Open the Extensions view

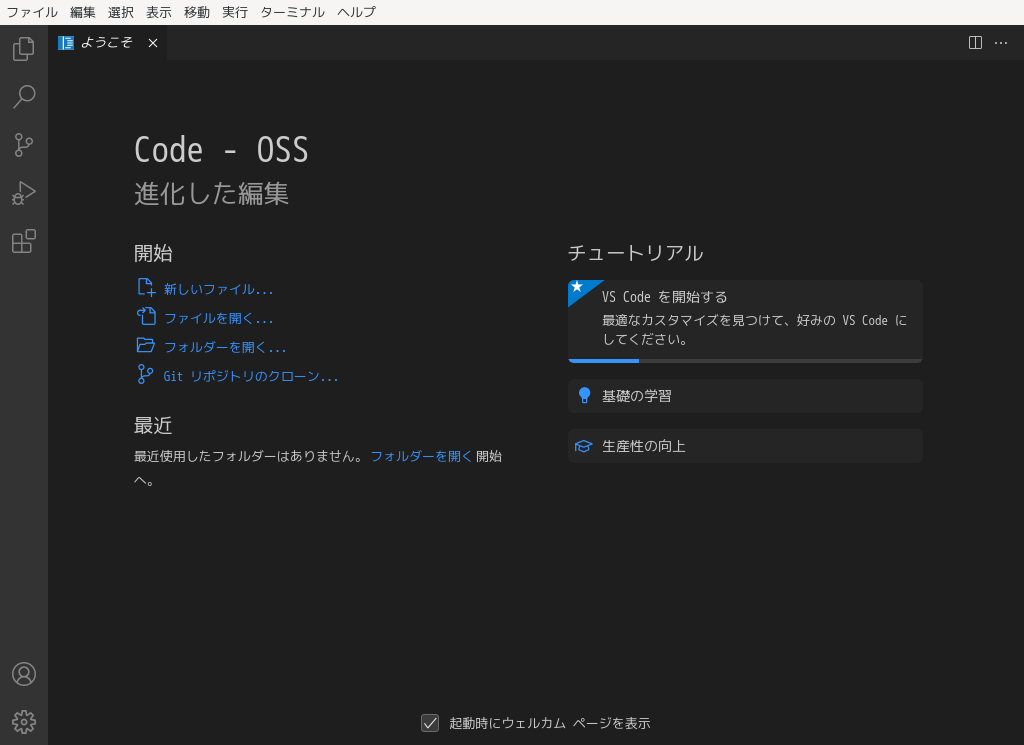coord(24,241)
